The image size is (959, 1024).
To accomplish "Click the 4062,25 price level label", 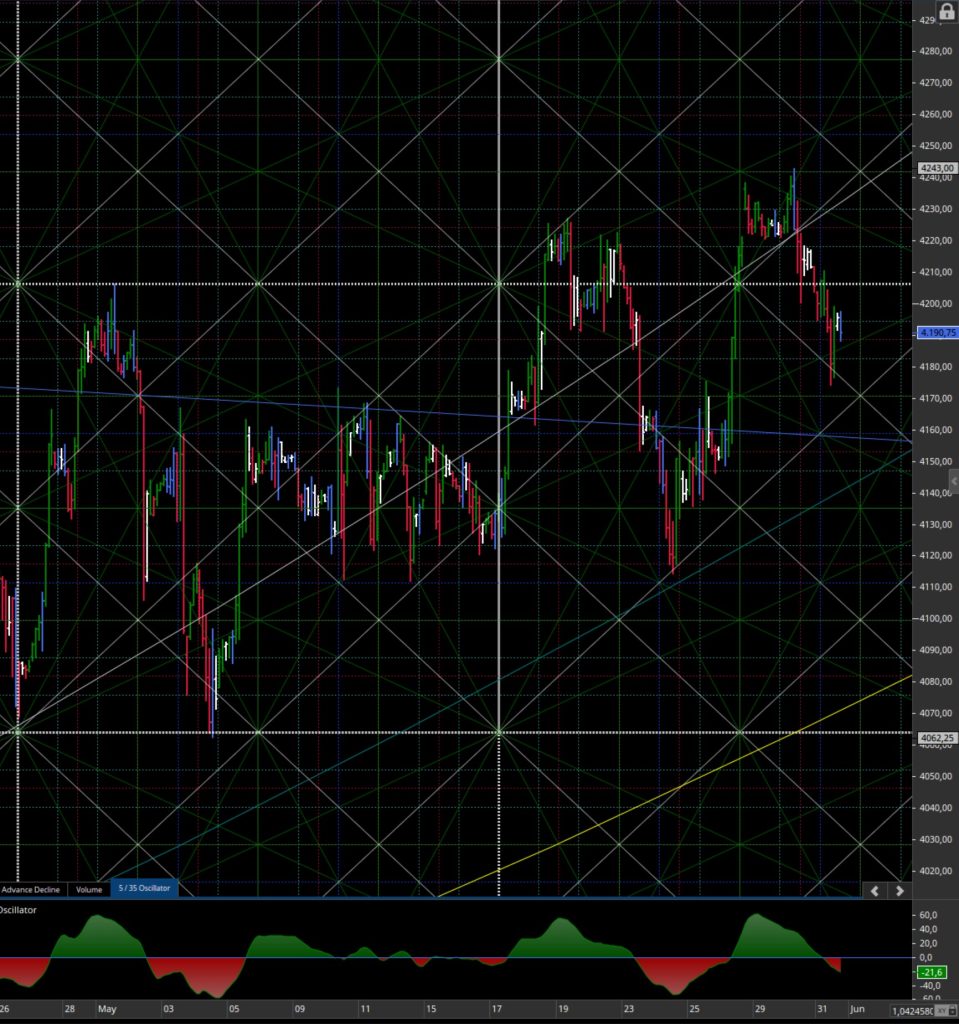I will tap(937, 738).
